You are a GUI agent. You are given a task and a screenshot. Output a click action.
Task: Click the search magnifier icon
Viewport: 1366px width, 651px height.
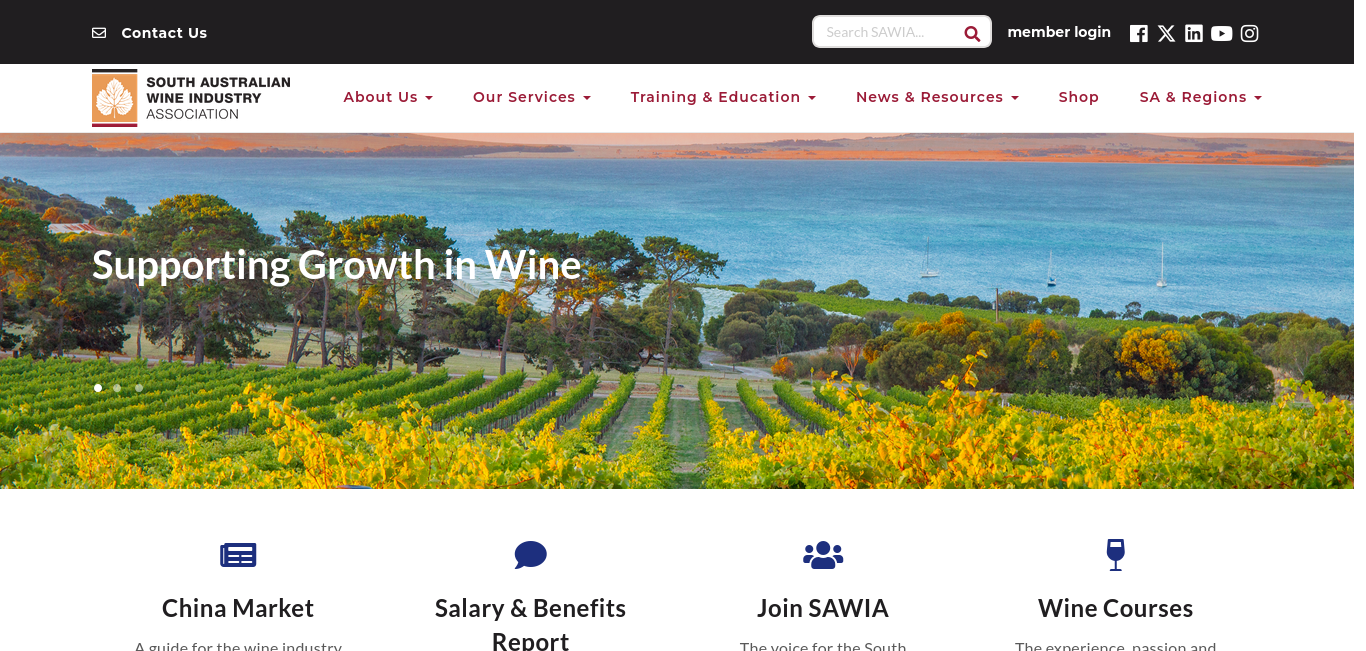(x=972, y=33)
